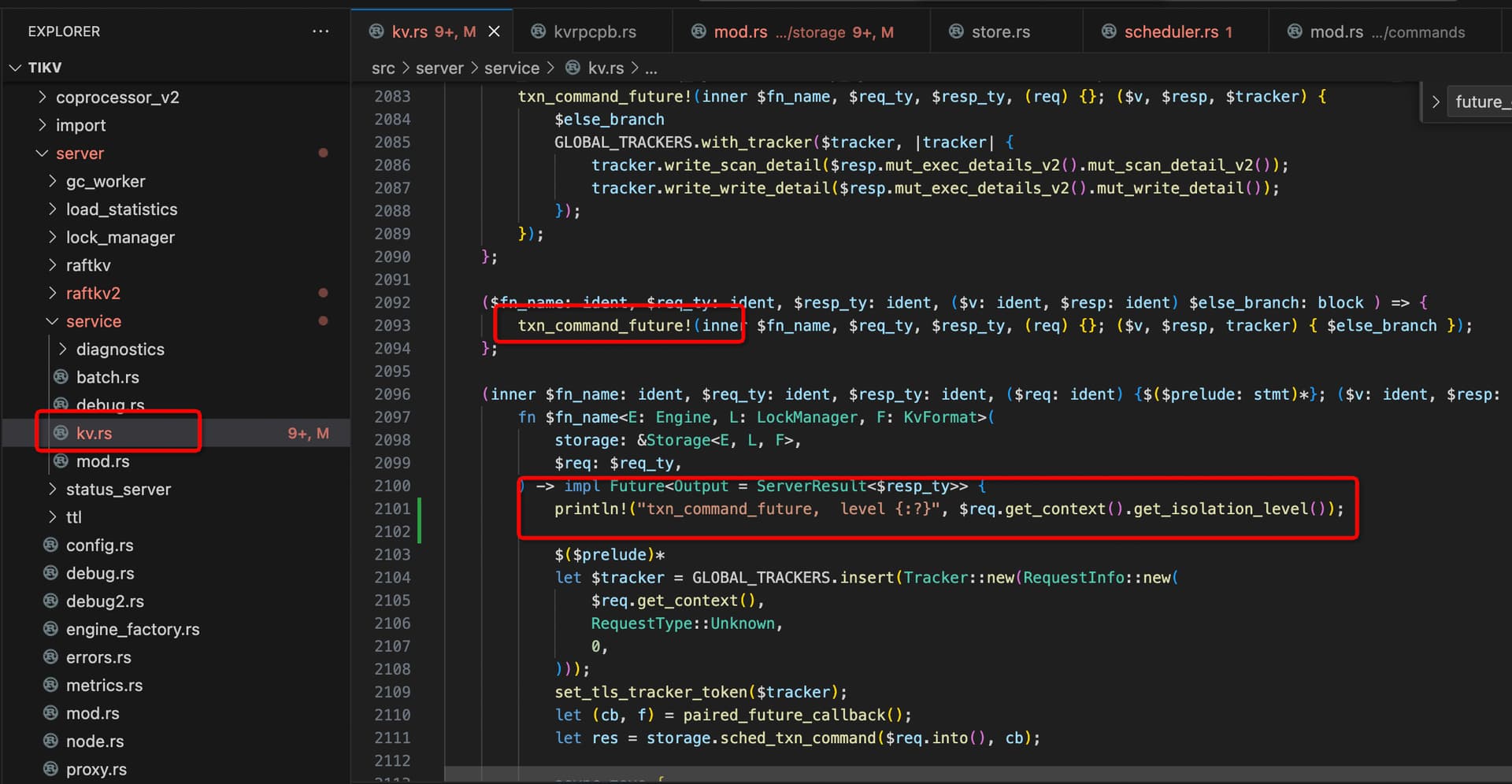The image size is (1512, 784).
Task: Click Rust file icon beside batch.rs
Action: (x=61, y=377)
